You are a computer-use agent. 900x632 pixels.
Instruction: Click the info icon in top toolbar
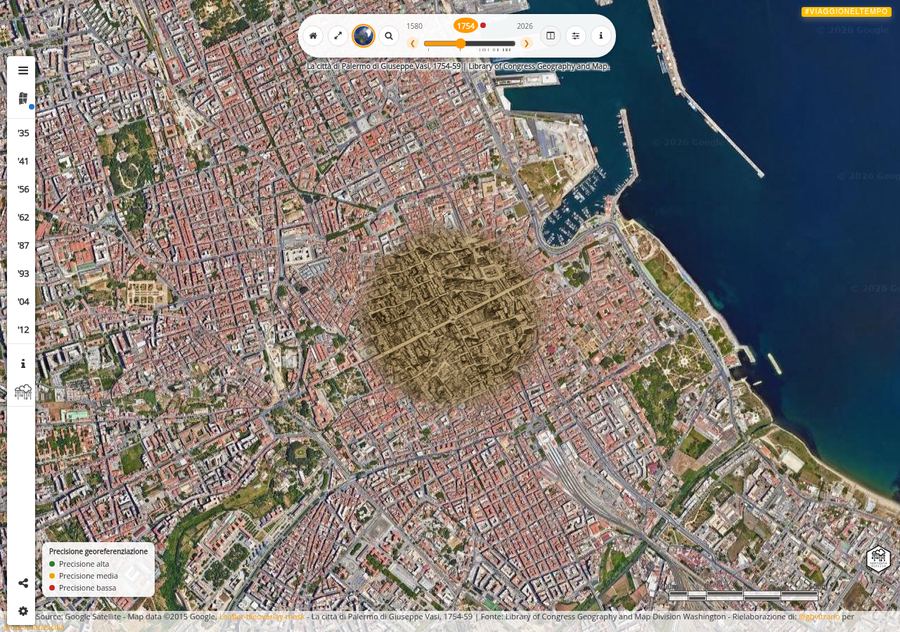[x=601, y=36]
